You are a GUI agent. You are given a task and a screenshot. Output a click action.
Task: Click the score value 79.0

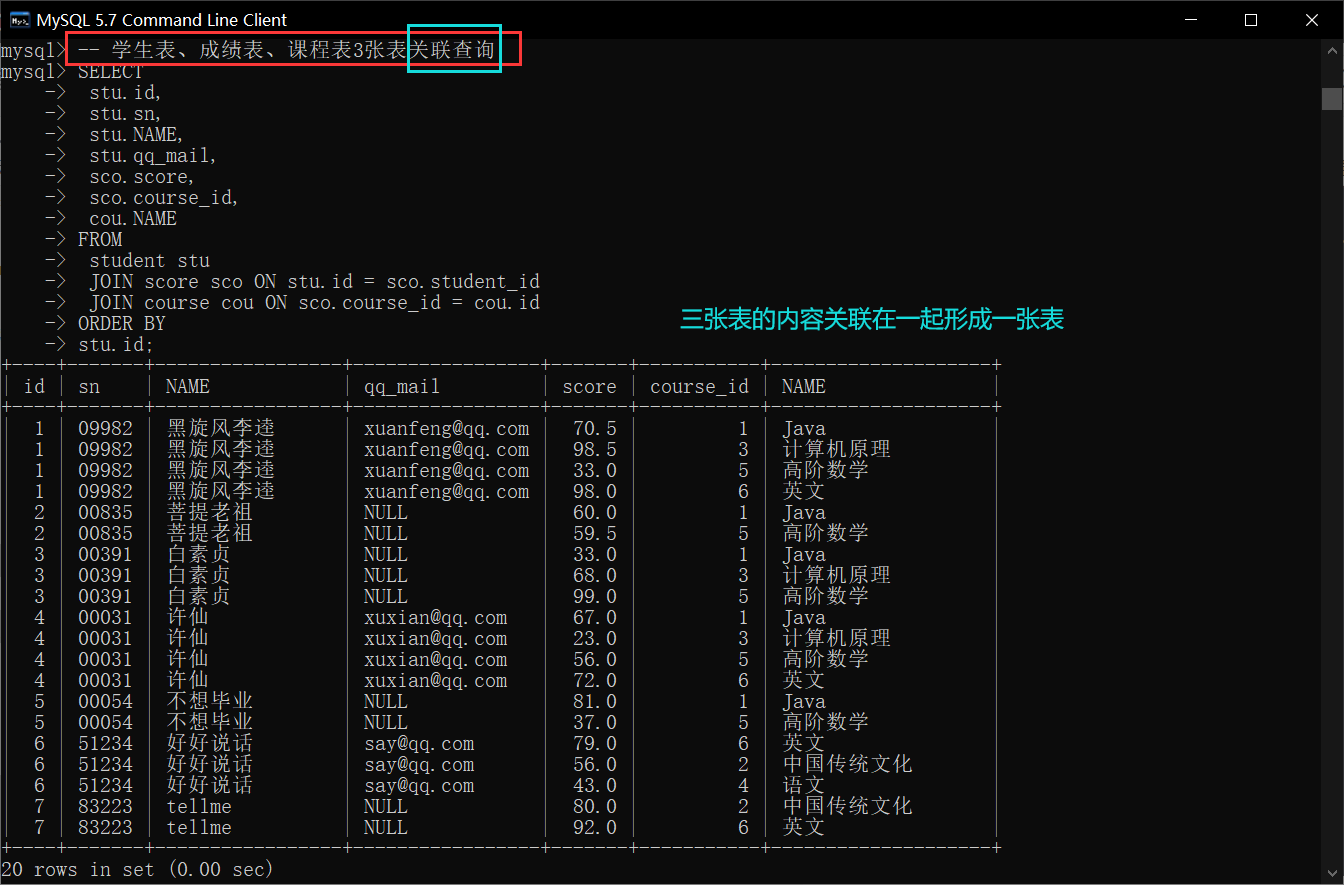595,744
